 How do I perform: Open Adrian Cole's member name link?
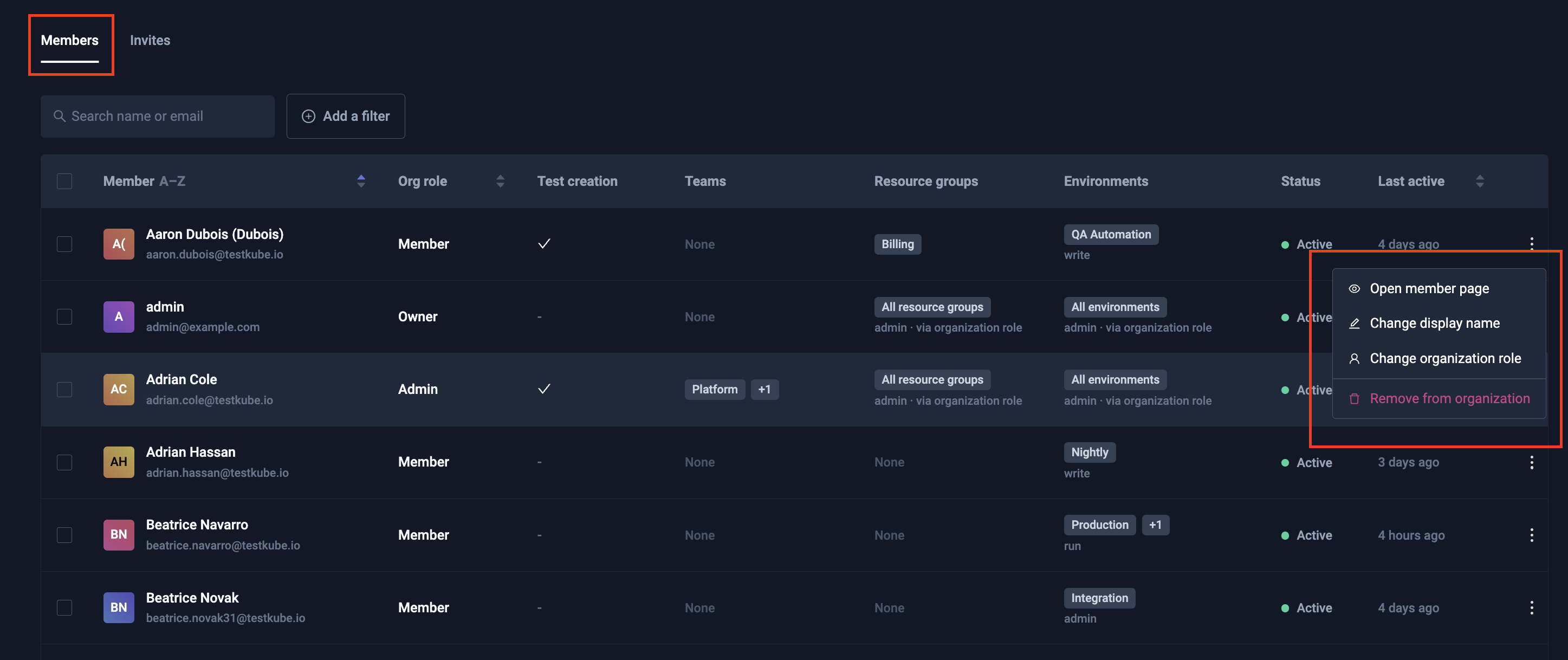tap(182, 379)
